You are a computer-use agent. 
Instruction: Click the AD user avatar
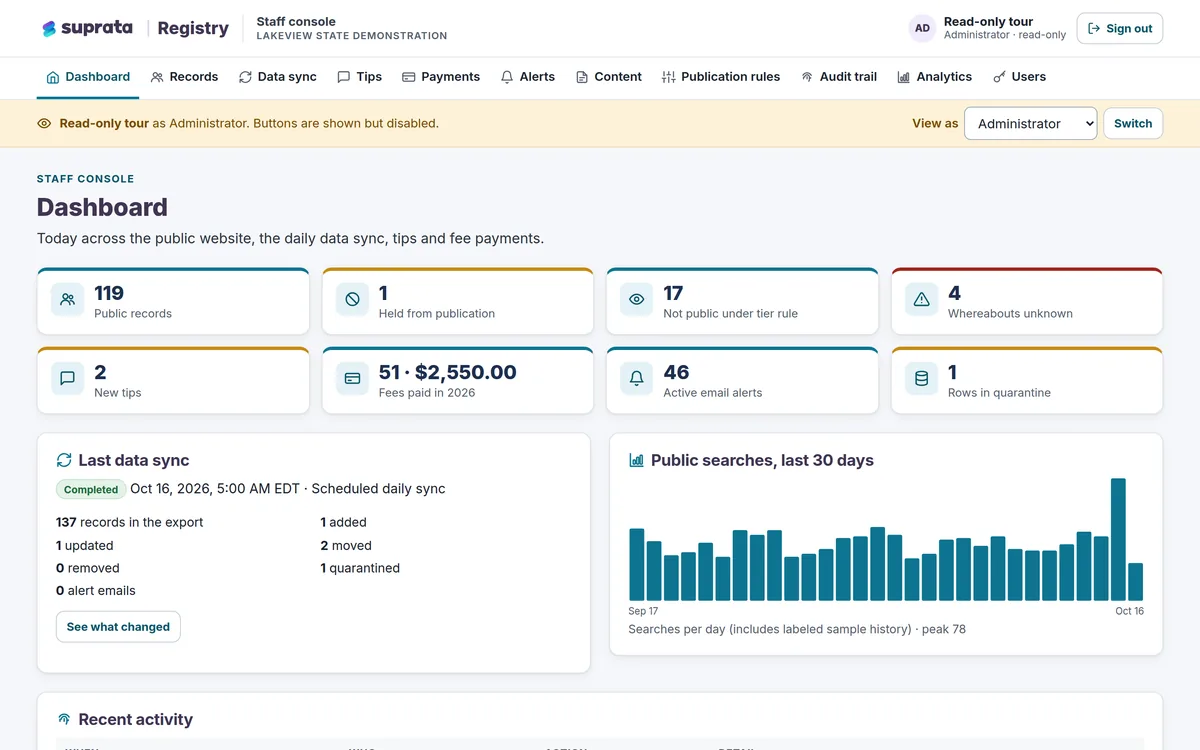(x=922, y=29)
